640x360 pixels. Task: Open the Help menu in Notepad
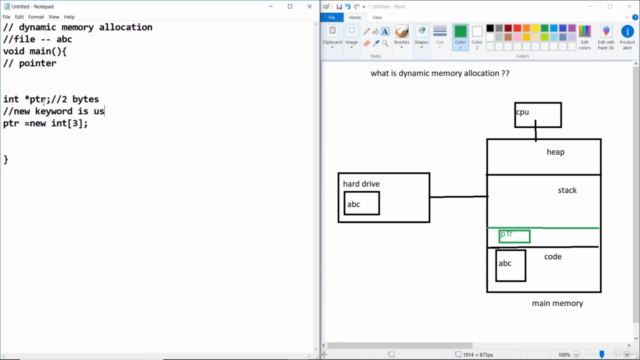[x=69, y=17]
